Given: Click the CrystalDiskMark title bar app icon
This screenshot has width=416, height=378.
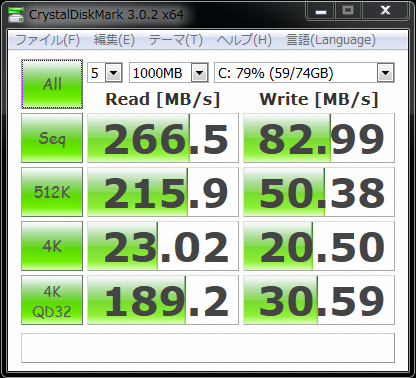Looking at the screenshot, I should coord(16,14).
